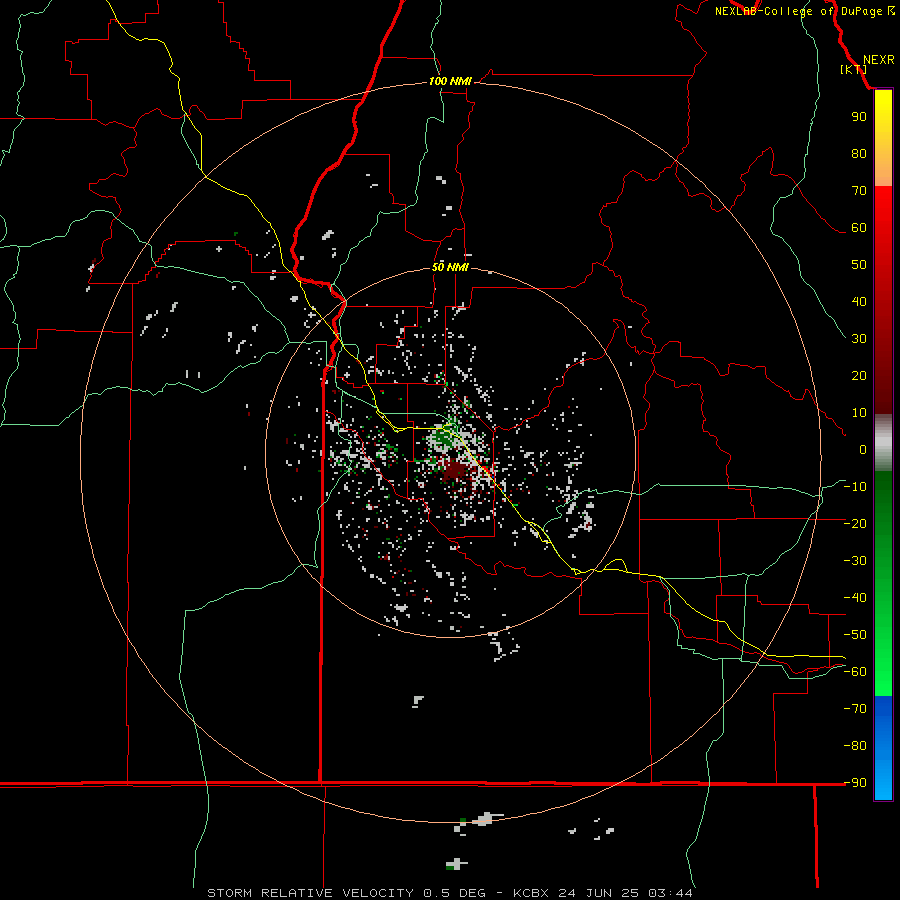The width and height of the screenshot is (900, 900).
Task: Click the yellow top segment of color bar
Action: click(x=883, y=138)
